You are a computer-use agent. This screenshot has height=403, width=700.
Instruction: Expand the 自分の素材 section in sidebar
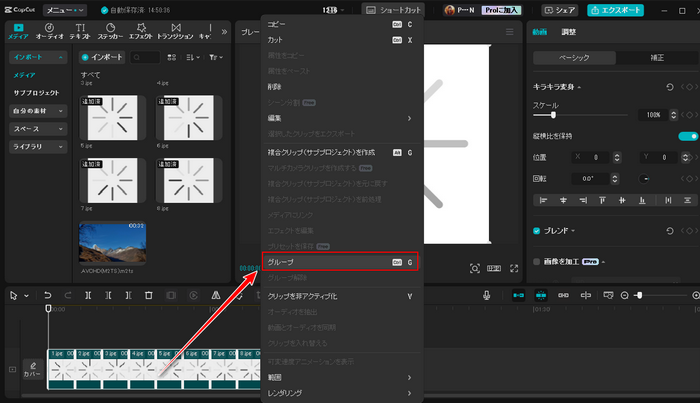pyautogui.click(x=39, y=110)
